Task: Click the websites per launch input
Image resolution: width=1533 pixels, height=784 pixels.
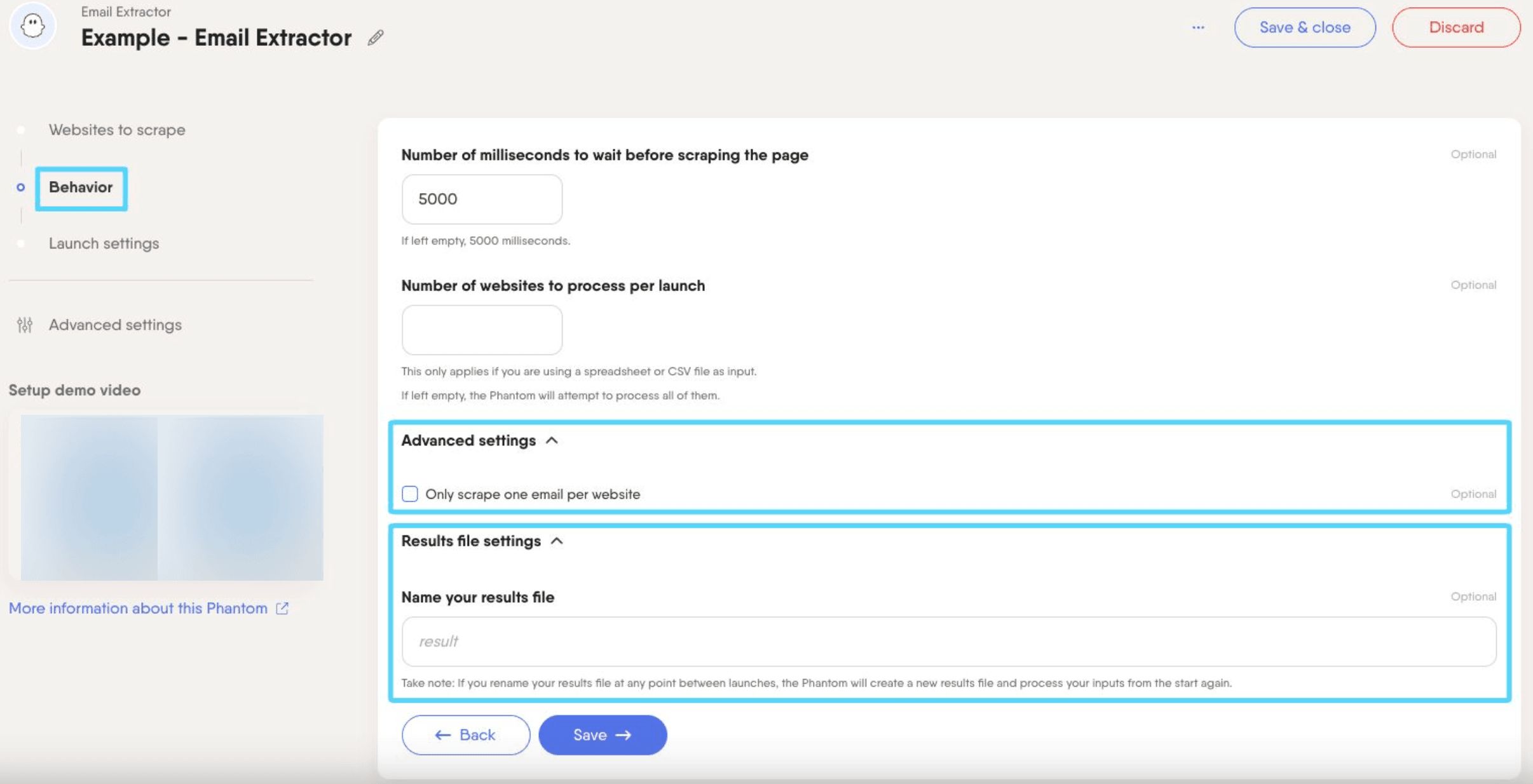Action: (x=482, y=330)
